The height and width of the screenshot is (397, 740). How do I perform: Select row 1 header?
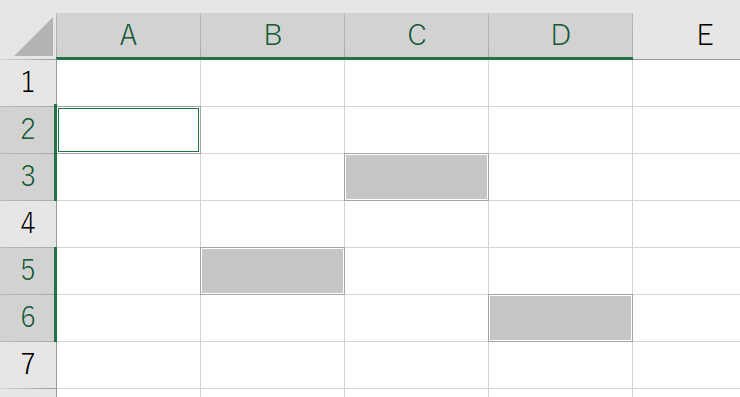pyautogui.click(x=27, y=83)
